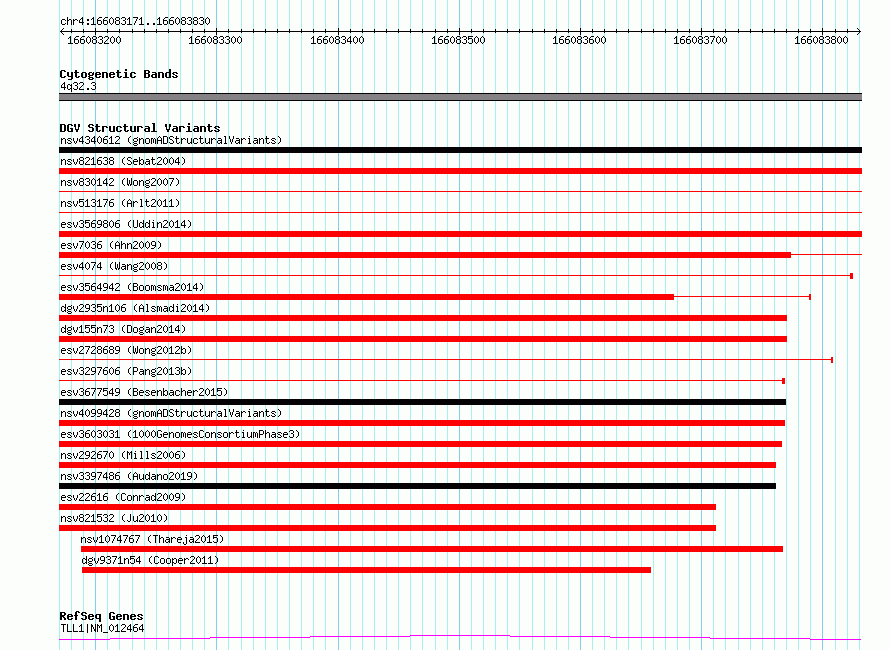Click variant label esv7036 (Ahn2009)

point(111,245)
